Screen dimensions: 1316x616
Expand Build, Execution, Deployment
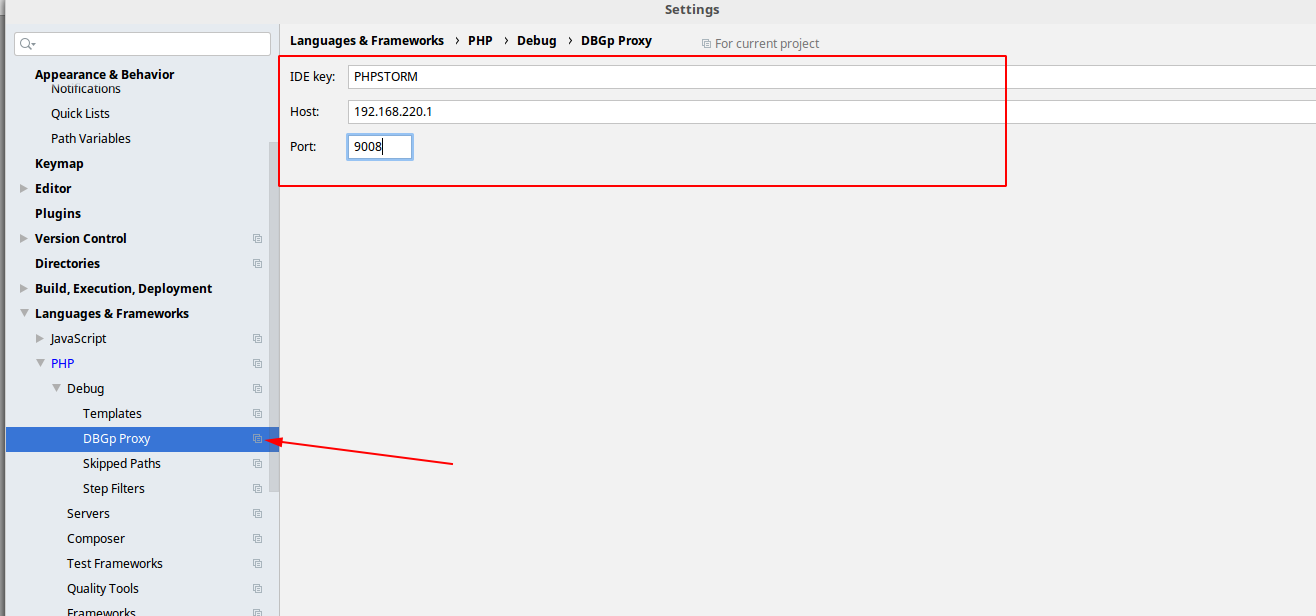(x=23, y=288)
